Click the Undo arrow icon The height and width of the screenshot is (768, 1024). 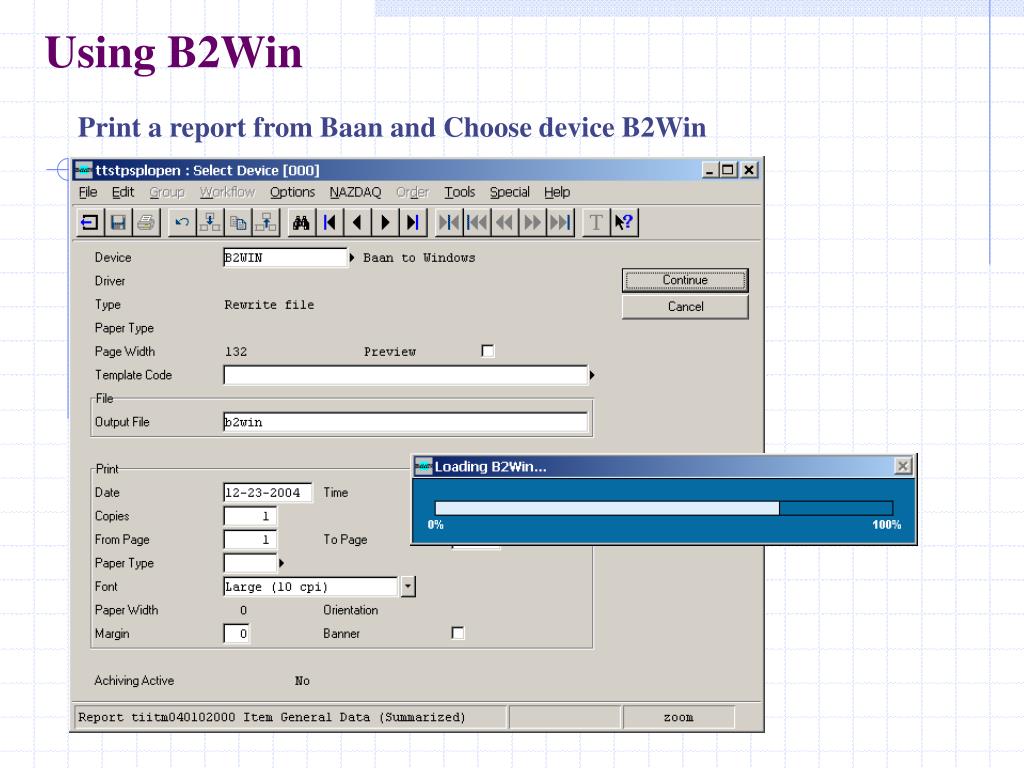pos(182,223)
